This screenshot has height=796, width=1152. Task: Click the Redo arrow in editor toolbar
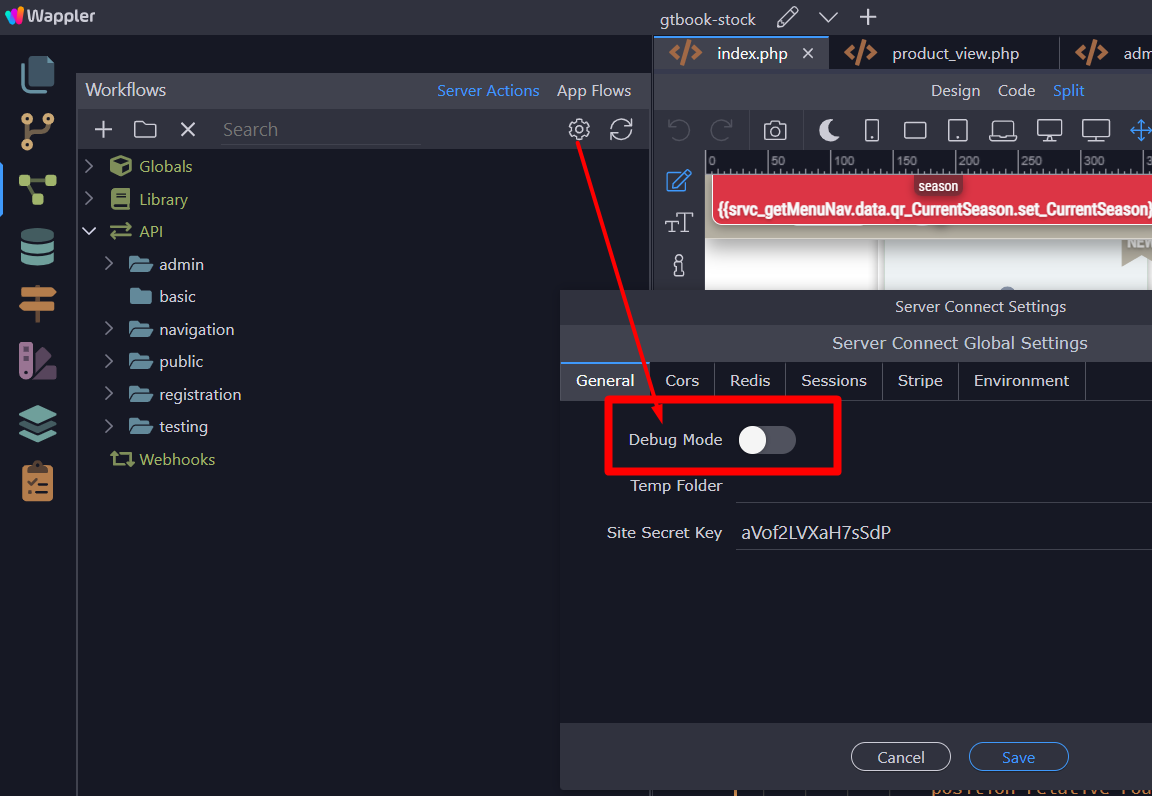point(721,131)
